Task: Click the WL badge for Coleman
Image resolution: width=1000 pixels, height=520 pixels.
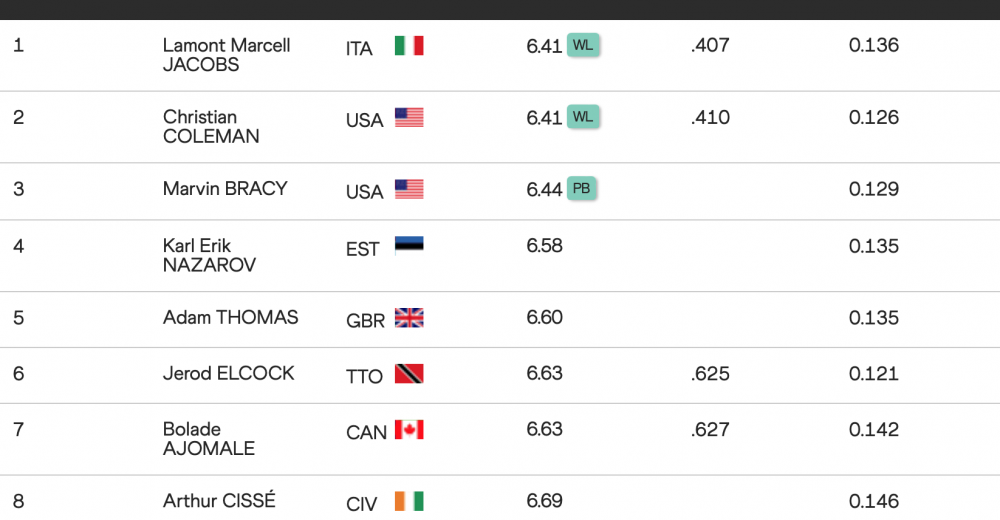Action: point(583,117)
